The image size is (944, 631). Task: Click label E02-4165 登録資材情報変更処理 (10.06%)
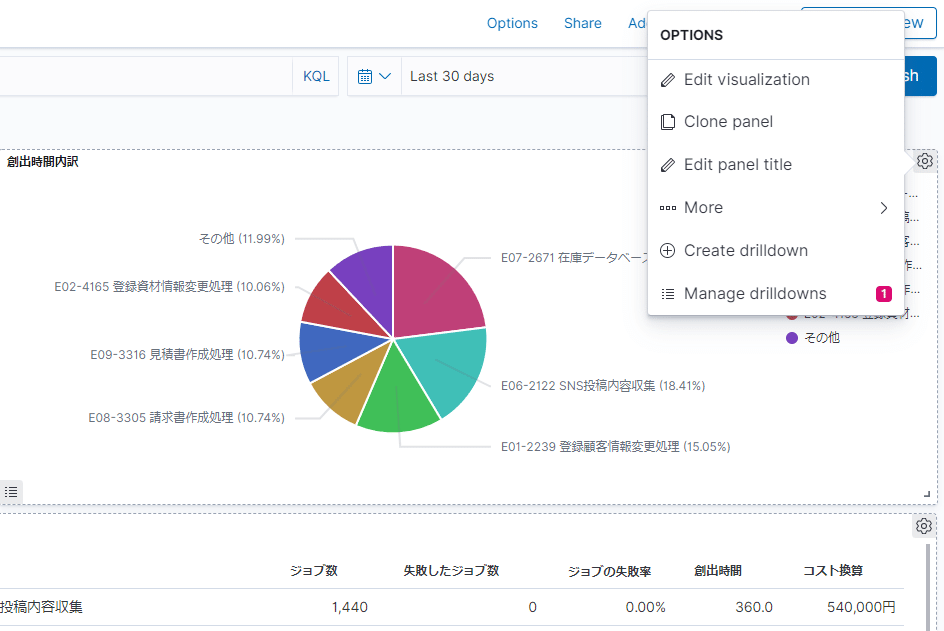tap(169, 287)
